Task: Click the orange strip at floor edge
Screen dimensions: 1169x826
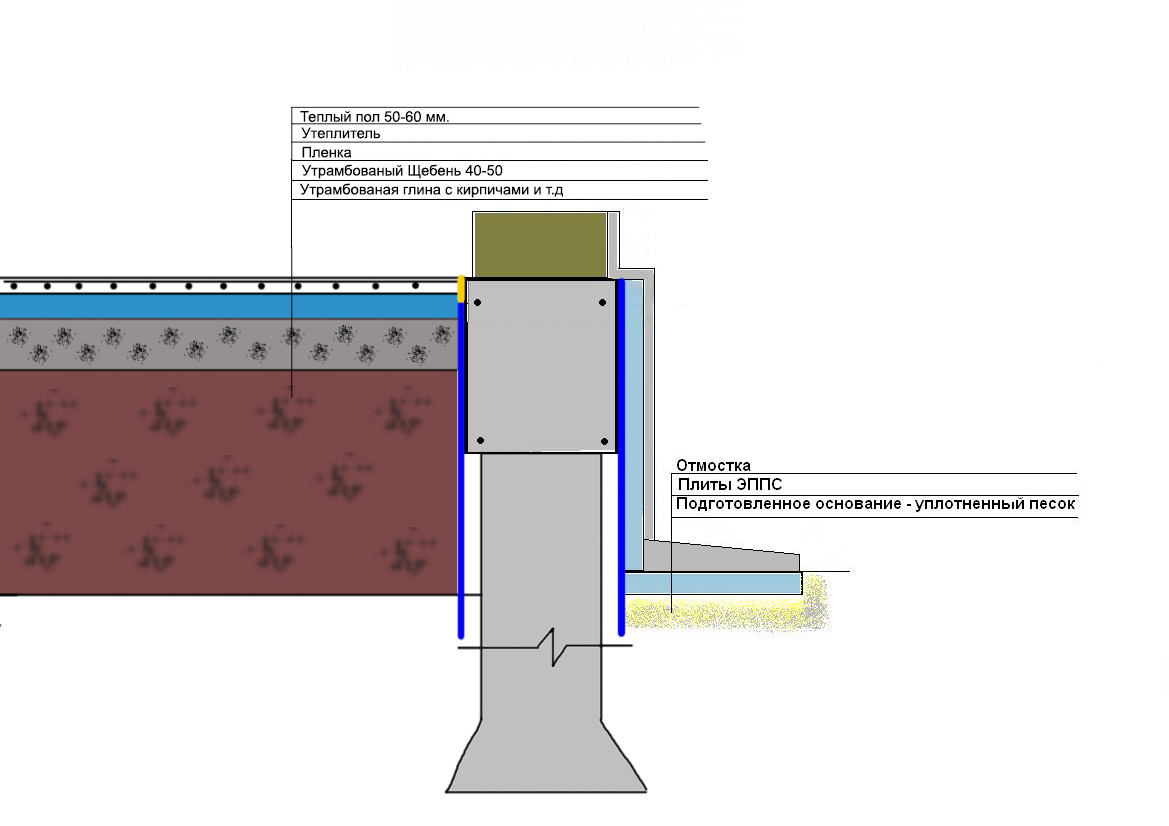Action: (x=461, y=289)
